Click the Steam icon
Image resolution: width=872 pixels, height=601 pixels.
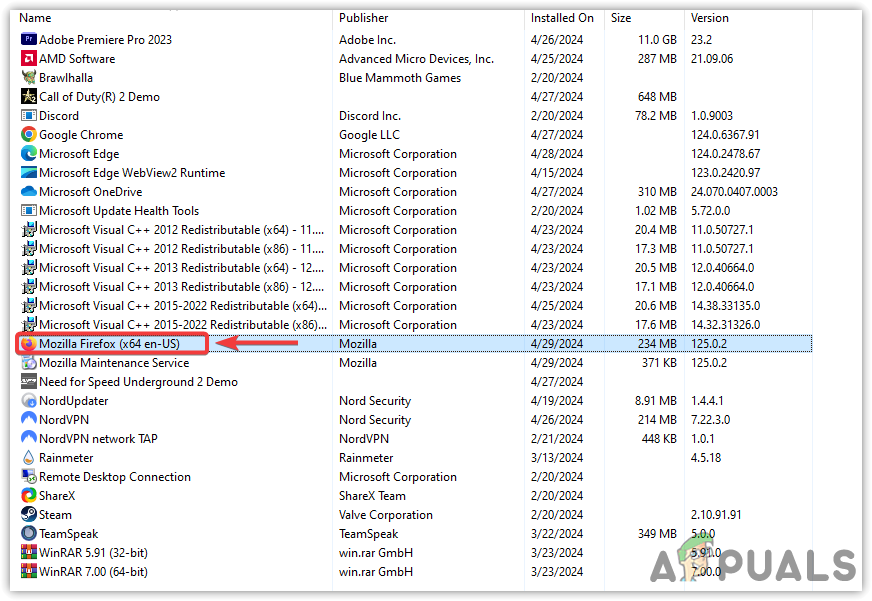29,514
